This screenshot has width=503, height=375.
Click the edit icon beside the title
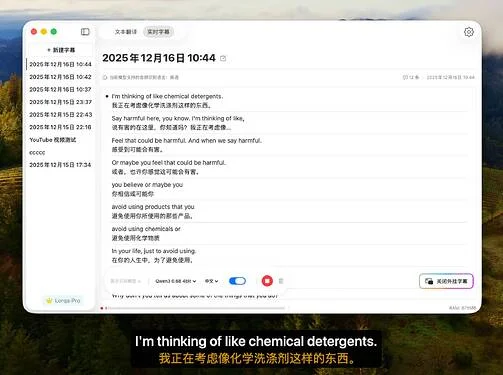coord(223,58)
